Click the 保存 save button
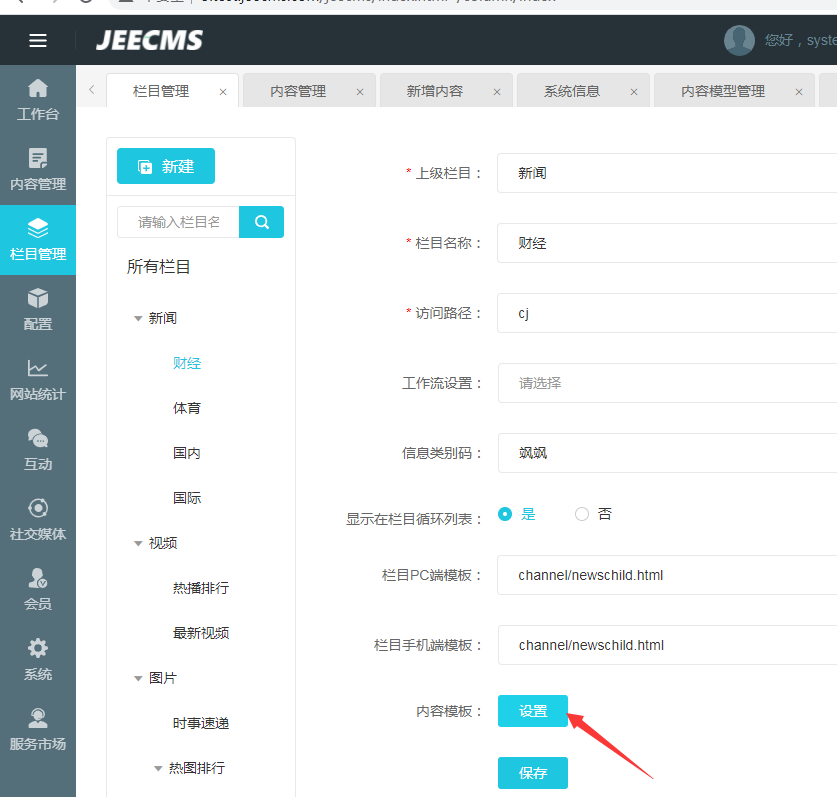 coord(533,773)
